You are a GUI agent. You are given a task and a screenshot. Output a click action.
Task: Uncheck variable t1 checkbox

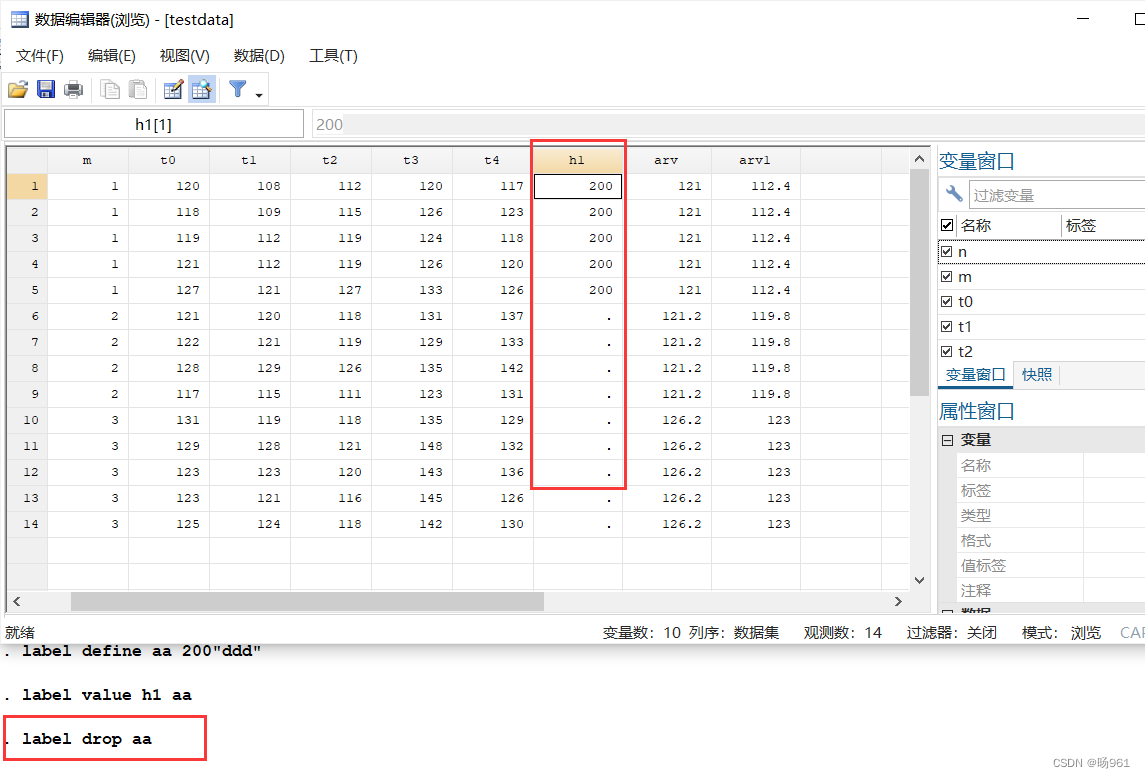coord(947,327)
